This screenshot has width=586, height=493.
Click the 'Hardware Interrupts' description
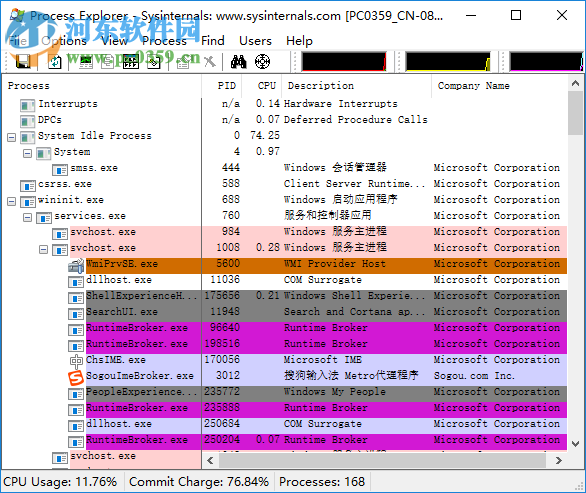coord(340,104)
